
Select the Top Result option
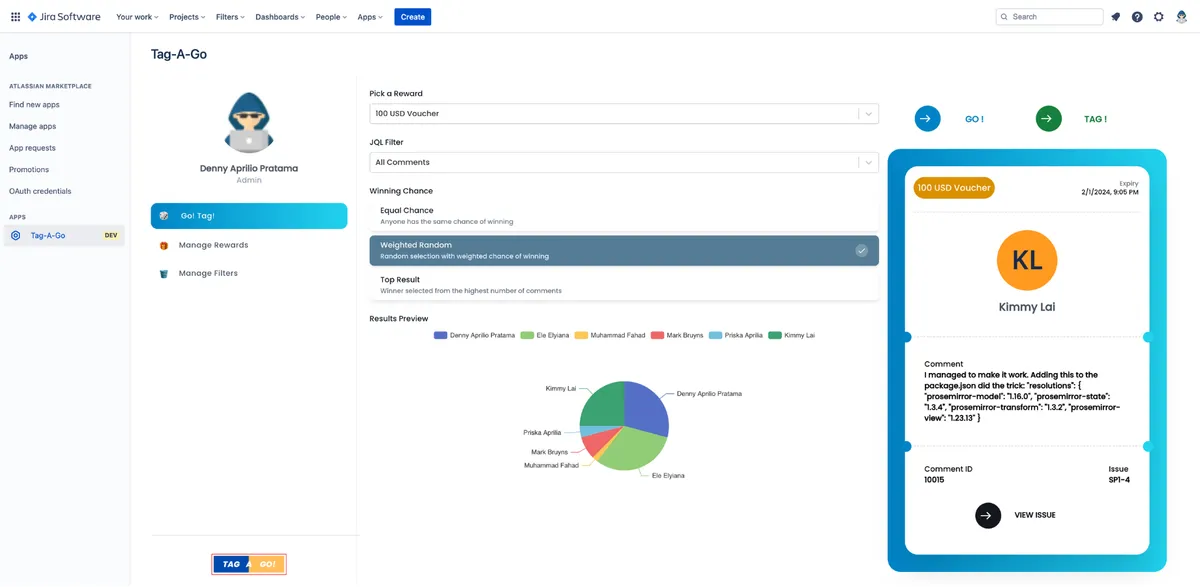click(624, 285)
